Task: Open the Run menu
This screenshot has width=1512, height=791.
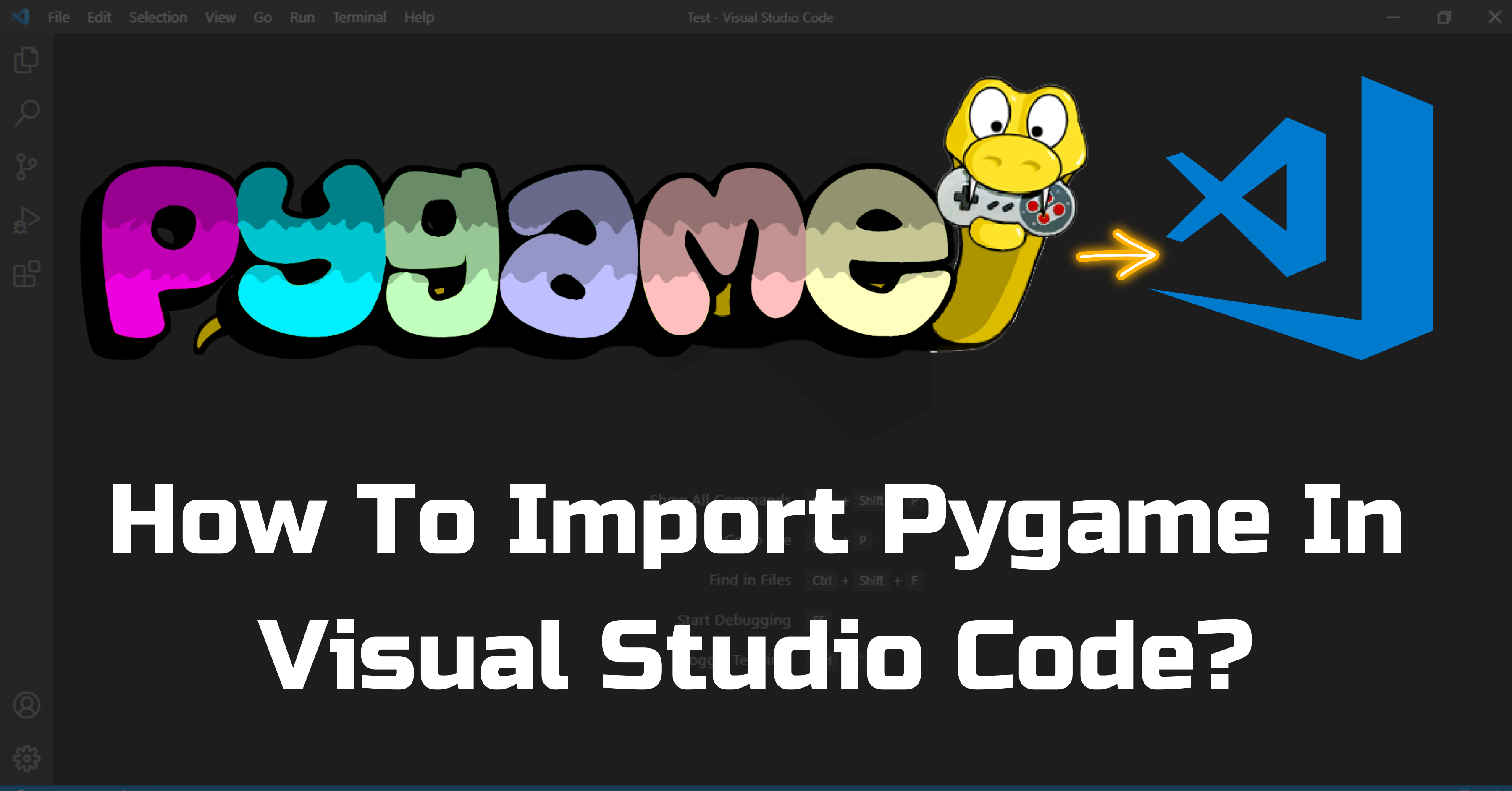Action: point(302,17)
